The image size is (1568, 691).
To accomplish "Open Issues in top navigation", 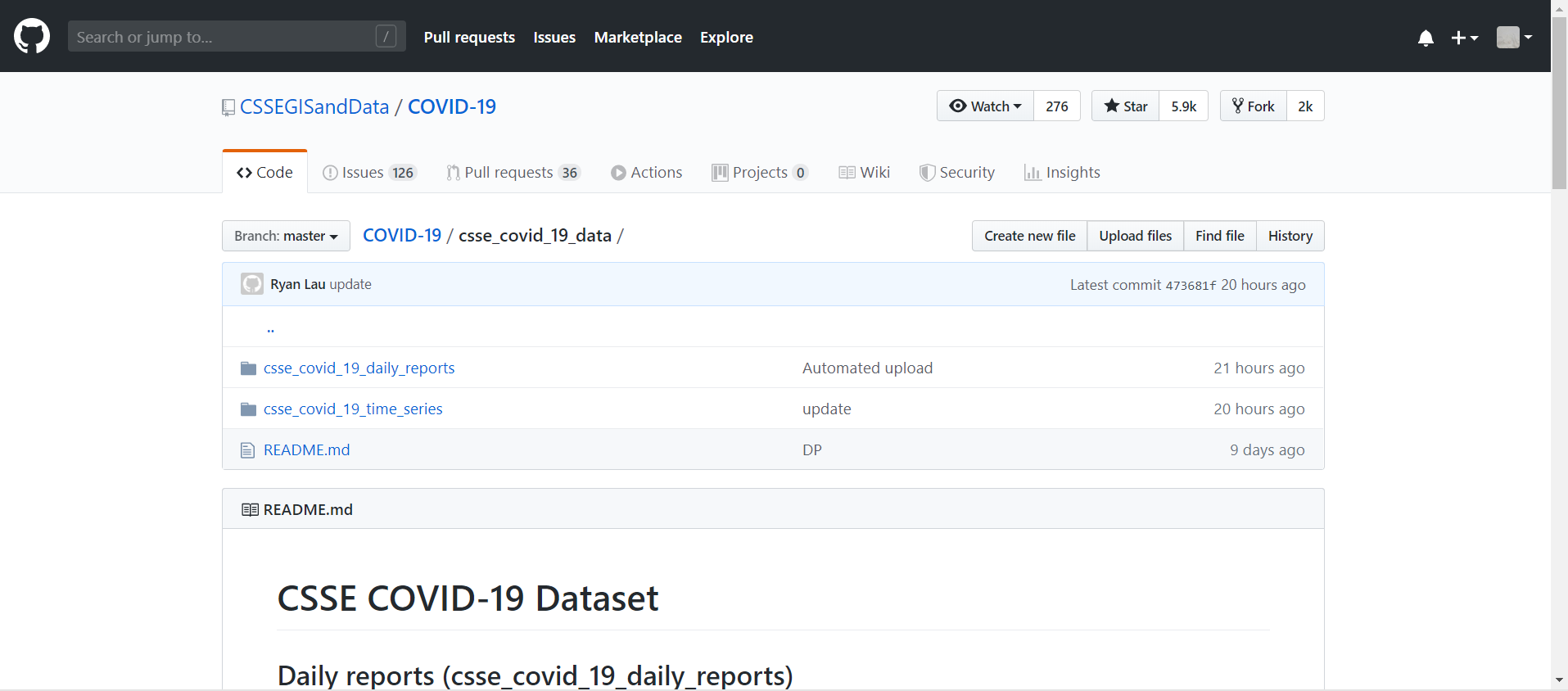I will 554,37.
